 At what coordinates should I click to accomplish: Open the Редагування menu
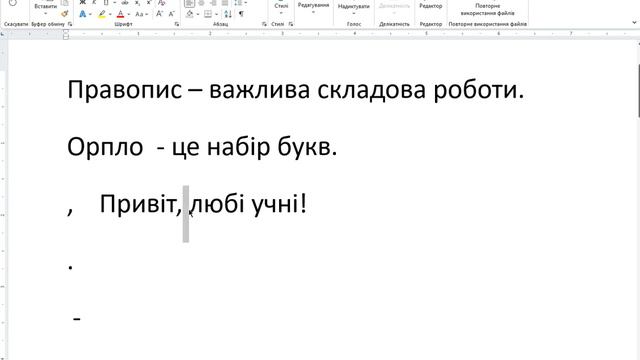313,8
